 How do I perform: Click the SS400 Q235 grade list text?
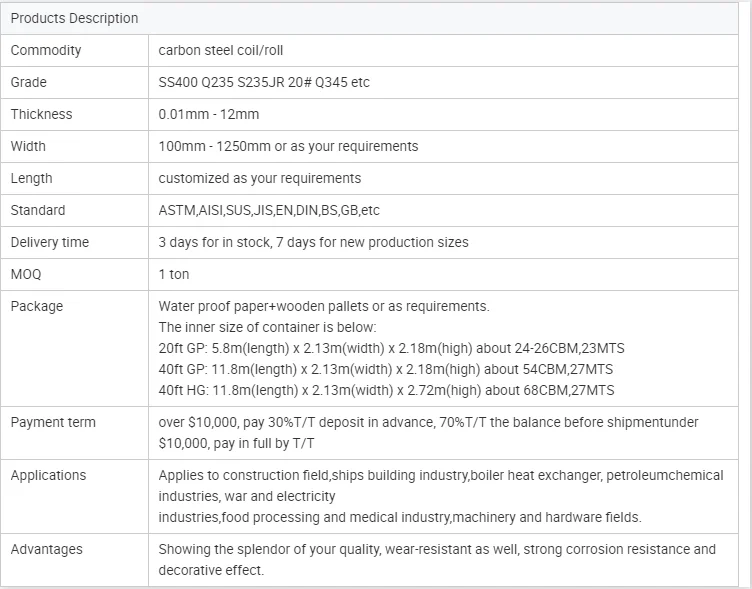coord(264,83)
